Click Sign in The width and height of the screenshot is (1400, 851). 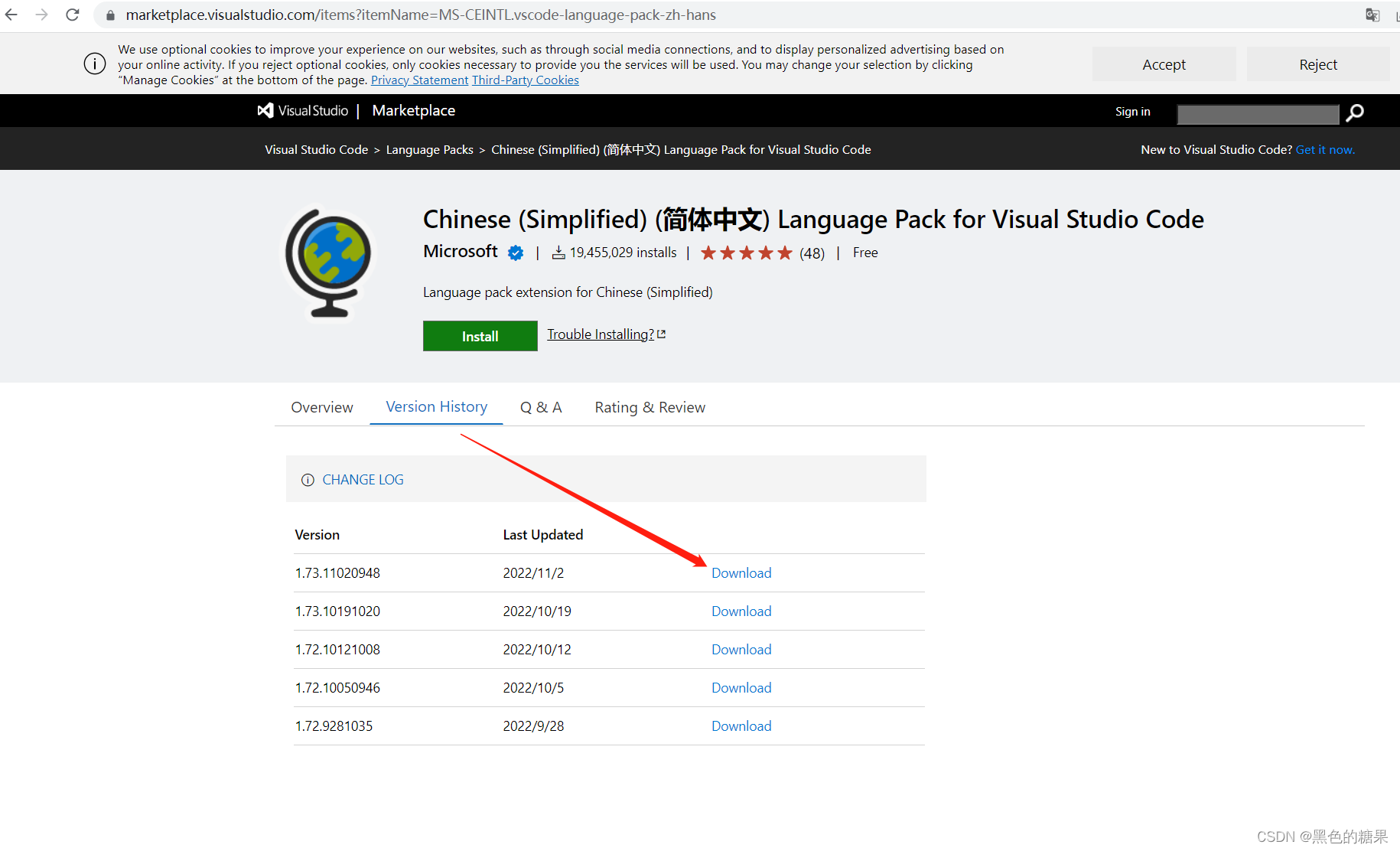(1133, 112)
